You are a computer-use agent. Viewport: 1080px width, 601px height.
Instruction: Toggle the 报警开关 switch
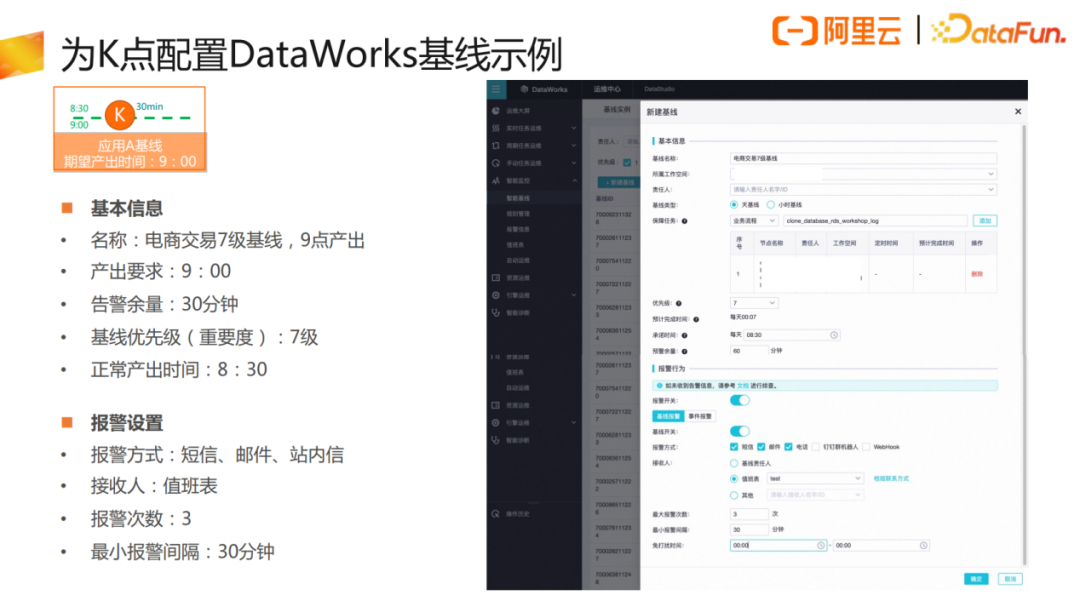740,400
